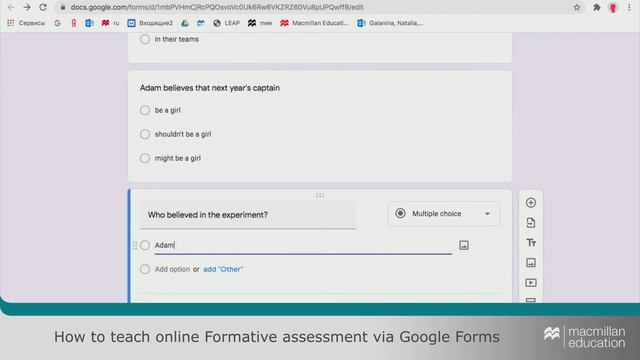Open the Galanina, Natalia bookmark

point(390,23)
